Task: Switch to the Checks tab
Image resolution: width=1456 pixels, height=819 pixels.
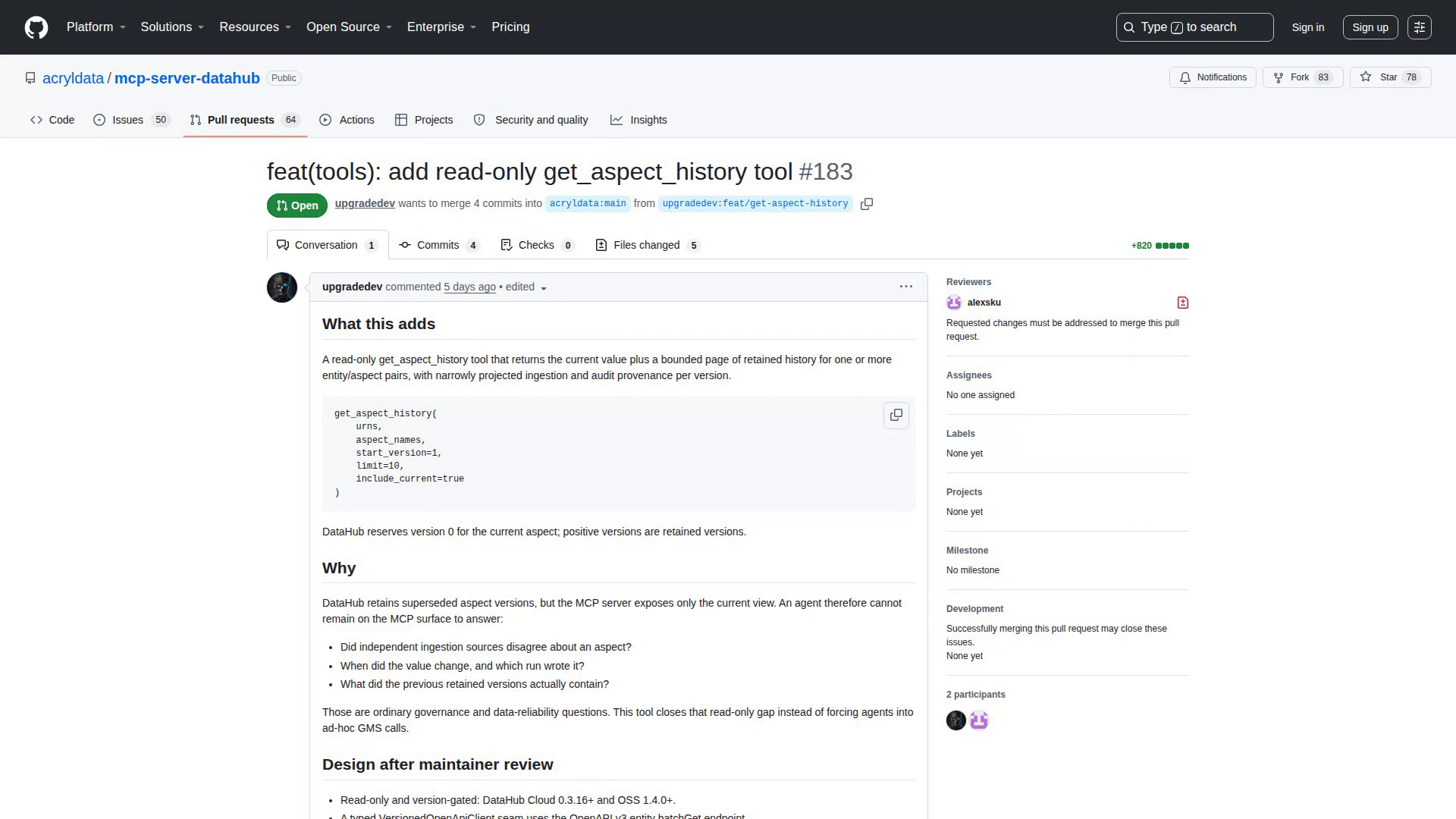Action: click(538, 245)
